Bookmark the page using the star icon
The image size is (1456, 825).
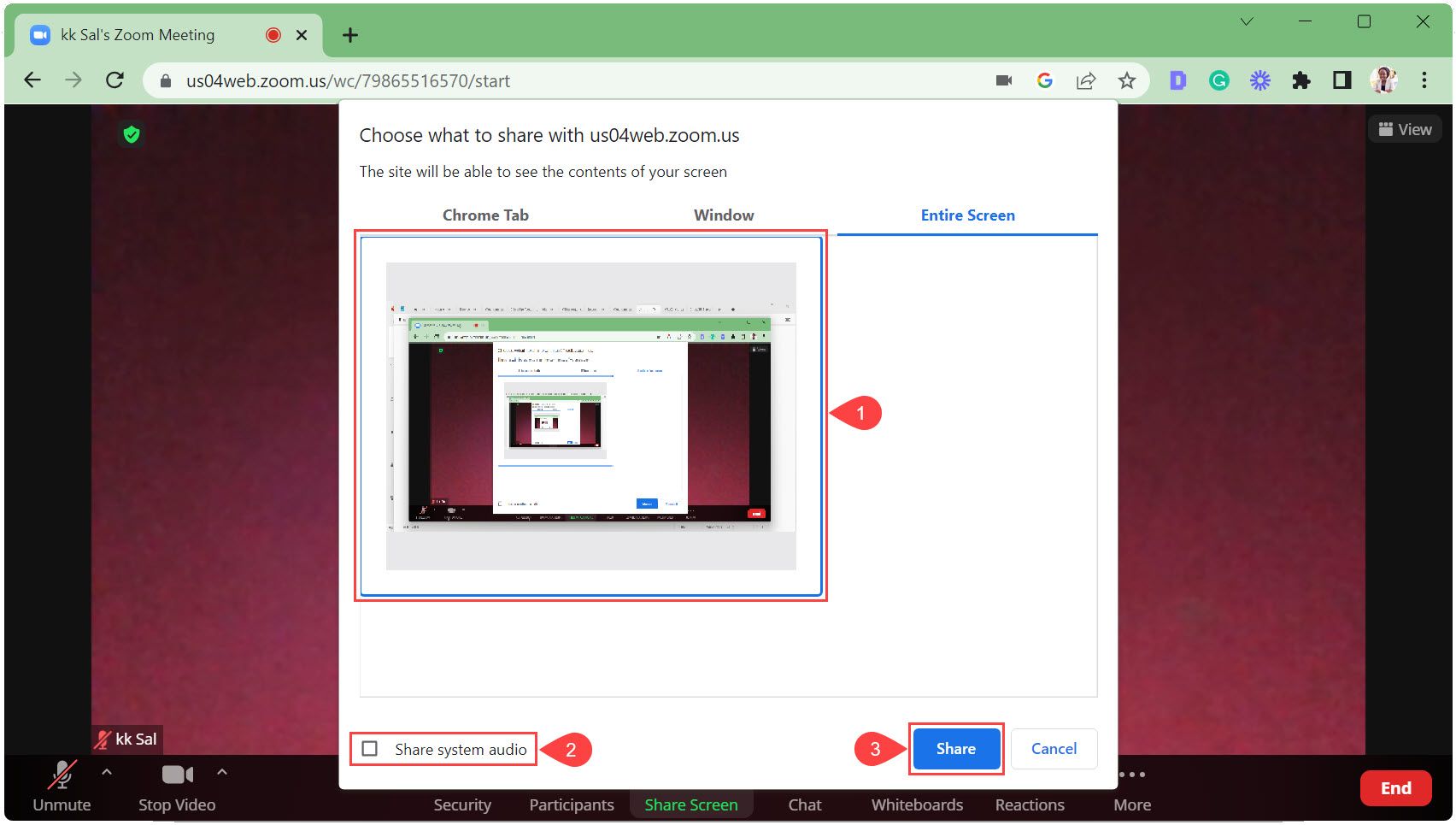coord(1127,80)
